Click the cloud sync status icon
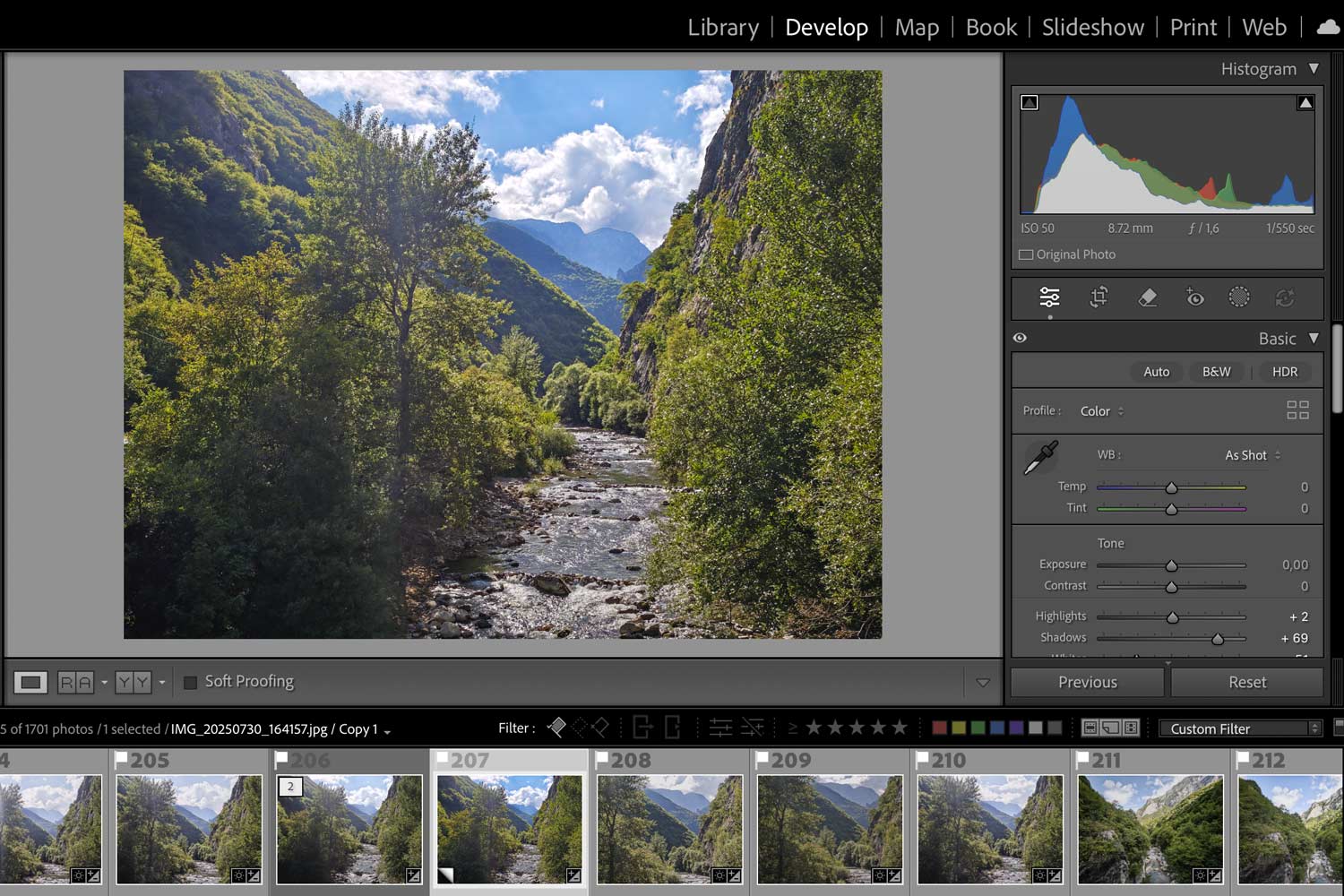Screen dimensions: 1344x896 (1328, 28)
